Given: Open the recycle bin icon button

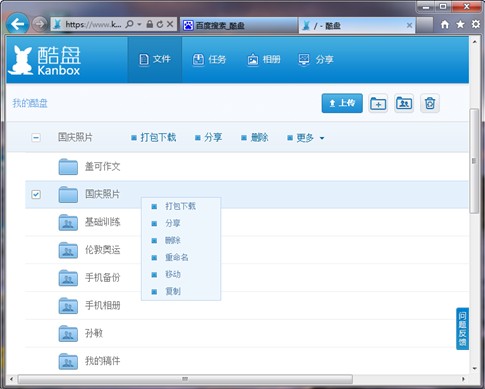Looking at the screenshot, I should click(430, 103).
